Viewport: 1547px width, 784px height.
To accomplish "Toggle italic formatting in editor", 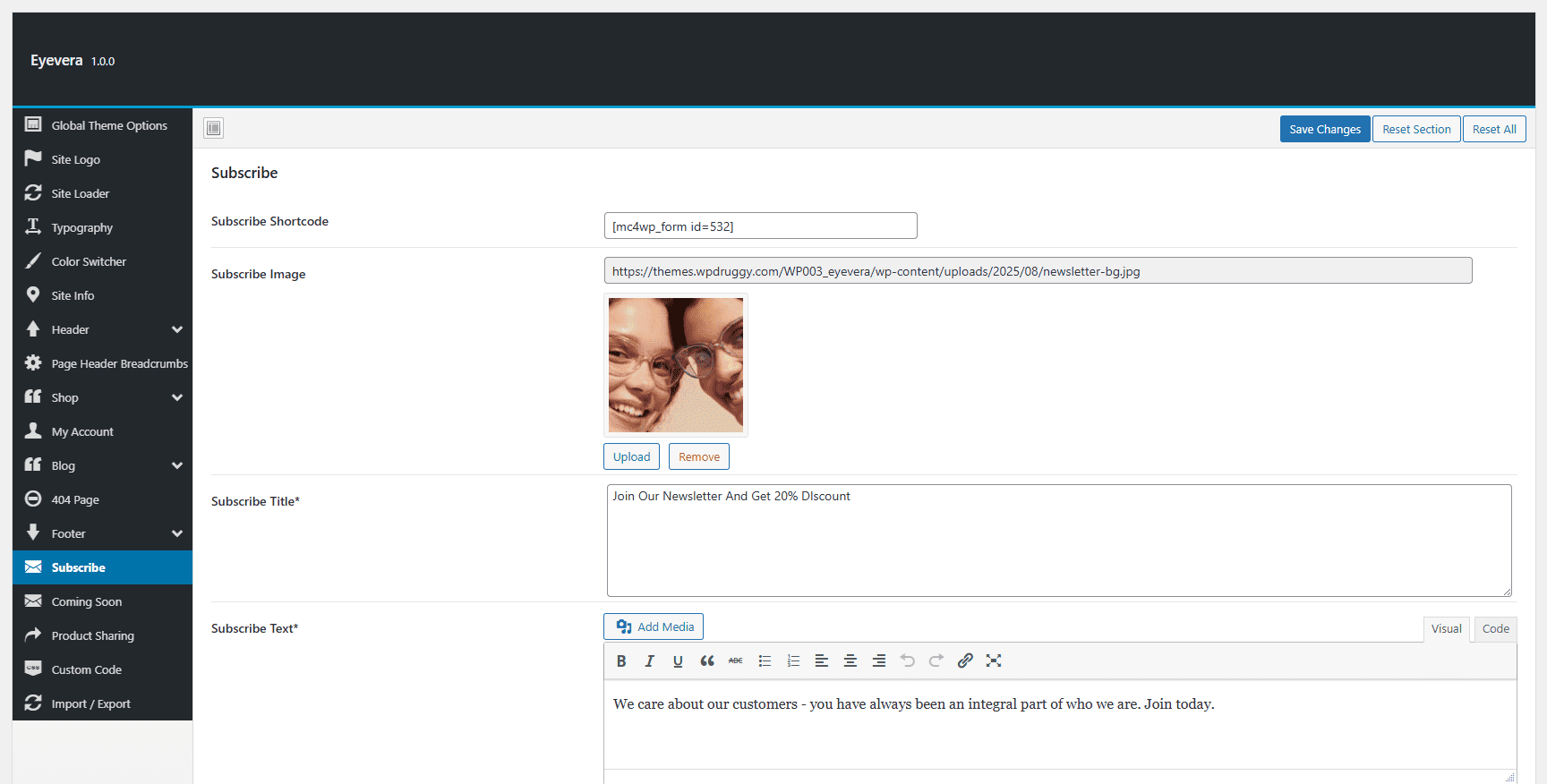I will pos(650,660).
